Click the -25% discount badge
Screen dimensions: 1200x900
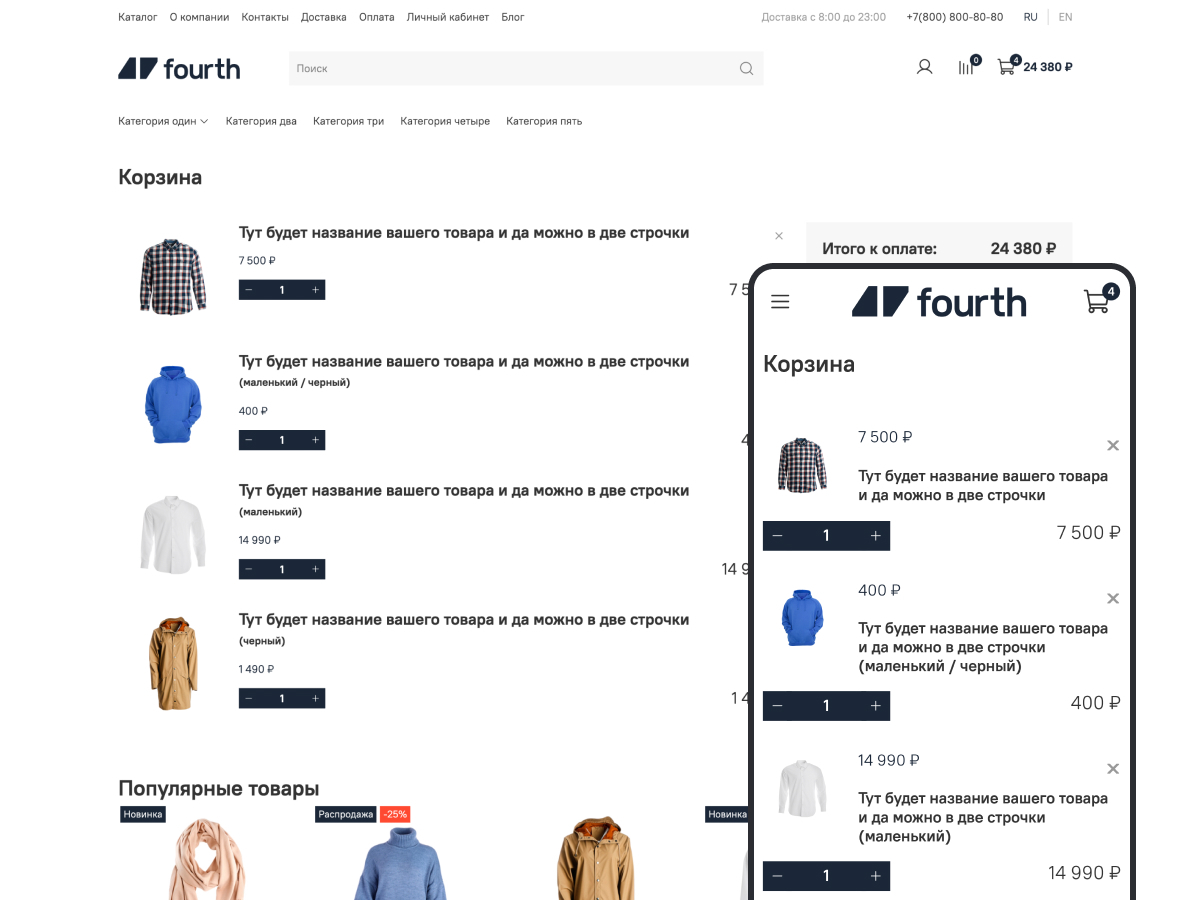coord(396,814)
